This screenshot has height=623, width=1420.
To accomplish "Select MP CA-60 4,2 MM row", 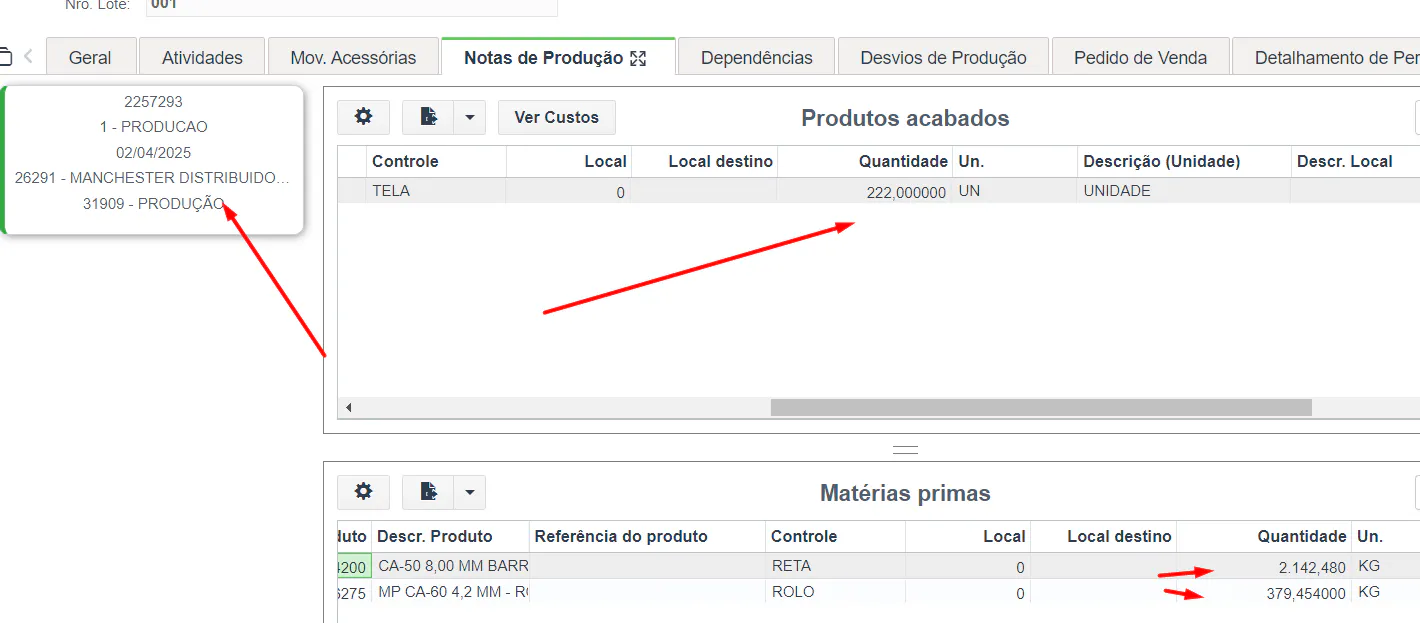I will click(878, 592).
